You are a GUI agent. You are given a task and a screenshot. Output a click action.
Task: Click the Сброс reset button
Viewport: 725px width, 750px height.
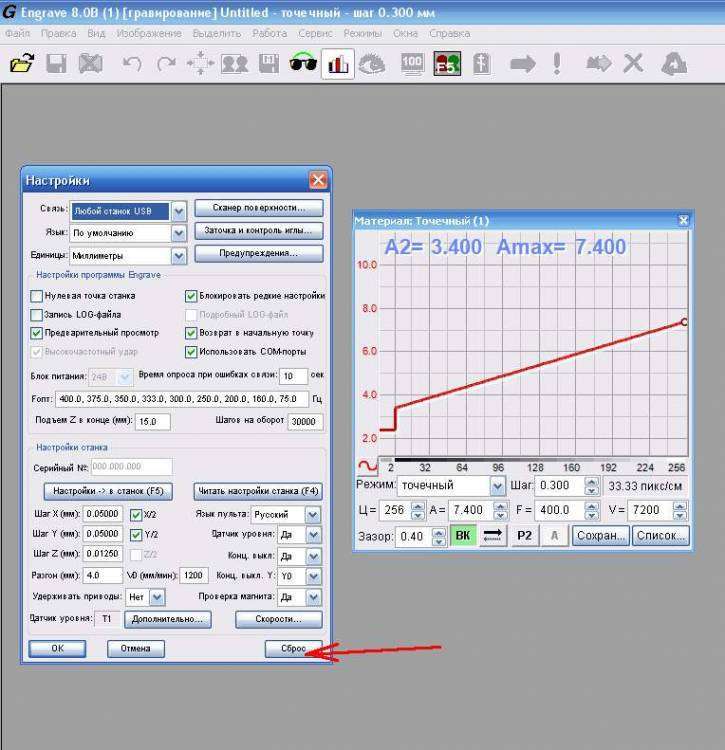pos(293,648)
